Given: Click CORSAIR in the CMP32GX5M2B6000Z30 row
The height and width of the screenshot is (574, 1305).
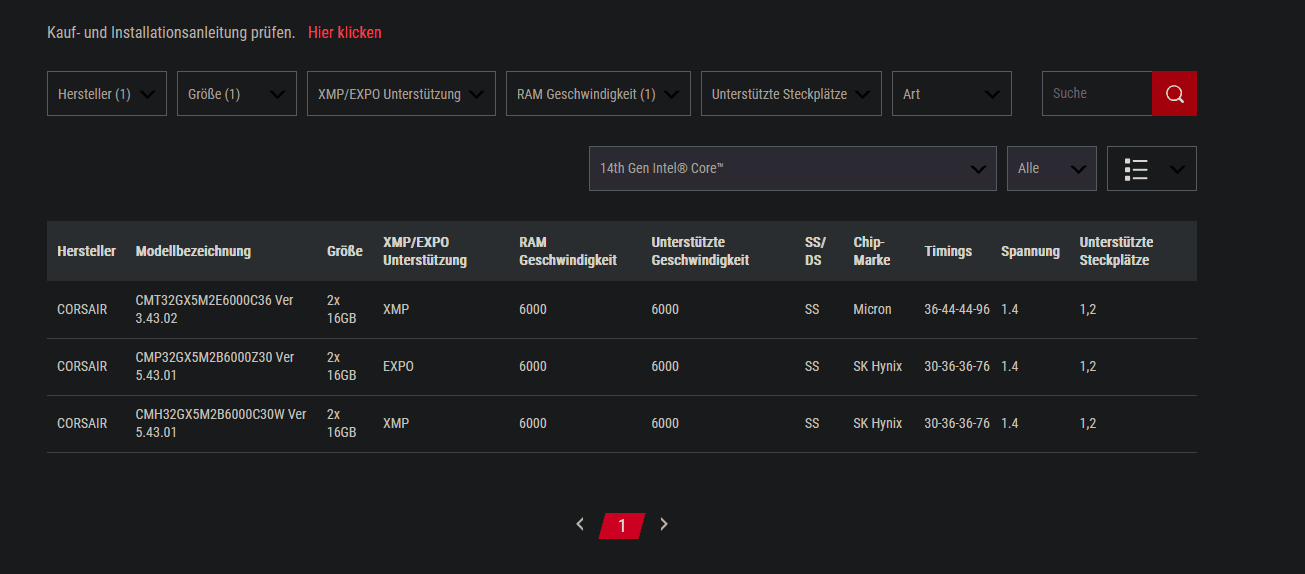Looking at the screenshot, I should [82, 367].
